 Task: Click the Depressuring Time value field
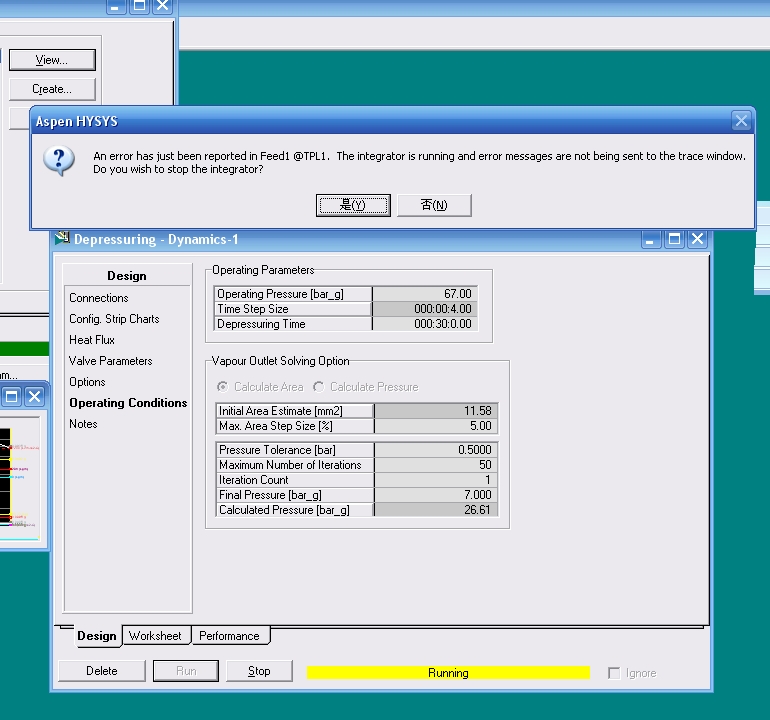425,324
